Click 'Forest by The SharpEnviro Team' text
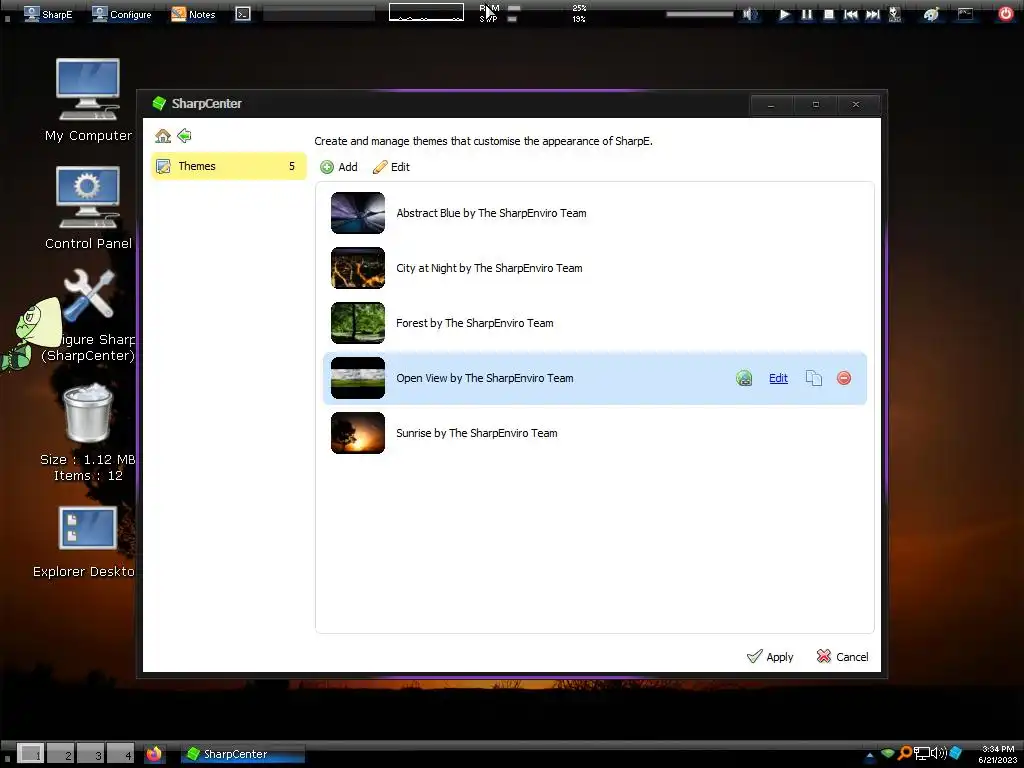Screen dimensions: 1024x768 pos(475,323)
